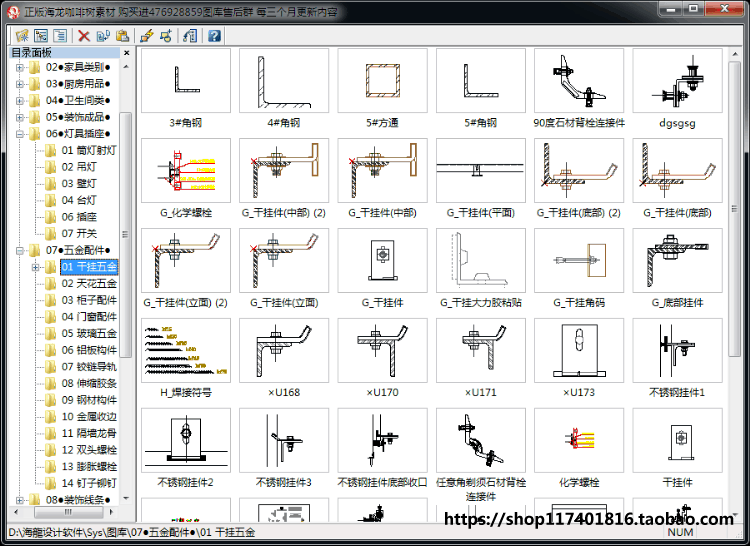The image size is (750, 546).
Task: Click the tree view panel toolbar icon
Action: point(41,35)
